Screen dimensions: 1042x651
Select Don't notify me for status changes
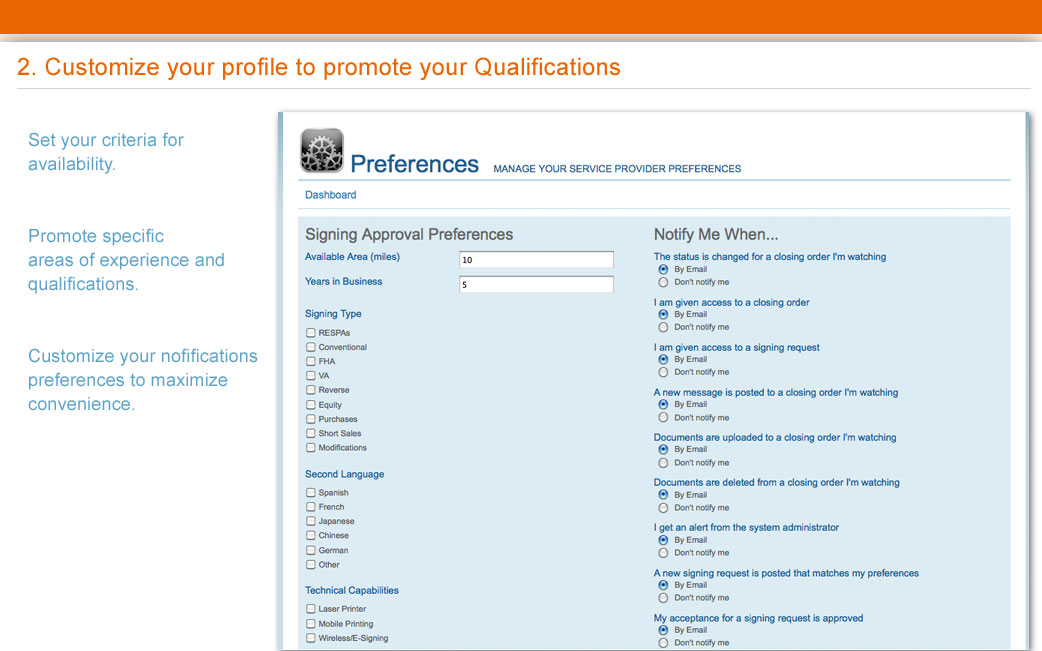tap(663, 282)
